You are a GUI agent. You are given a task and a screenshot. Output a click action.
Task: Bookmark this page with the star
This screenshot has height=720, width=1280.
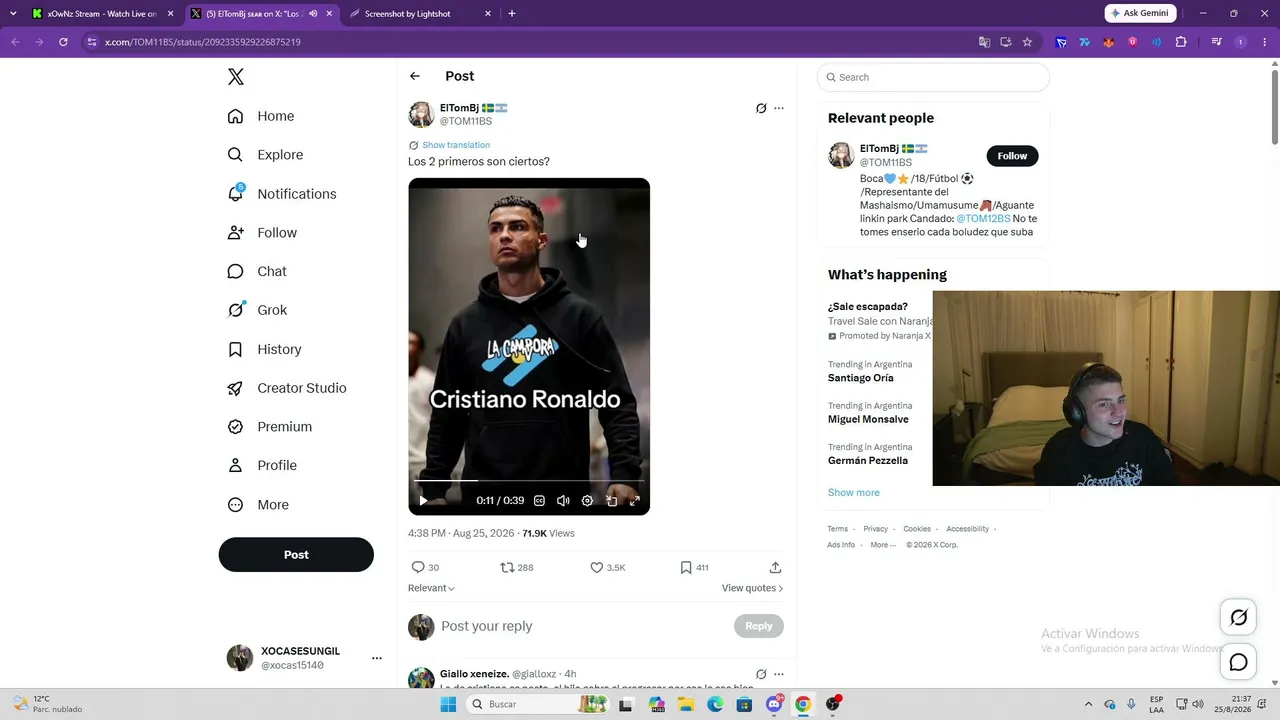pos(1027,42)
